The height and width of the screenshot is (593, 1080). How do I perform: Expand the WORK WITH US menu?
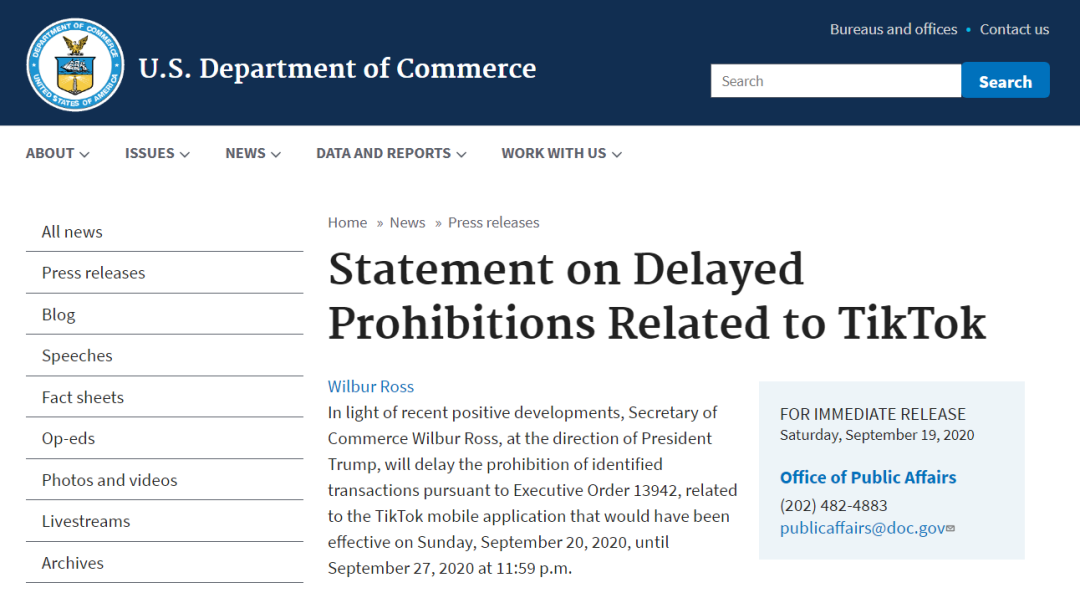pyautogui.click(x=561, y=153)
